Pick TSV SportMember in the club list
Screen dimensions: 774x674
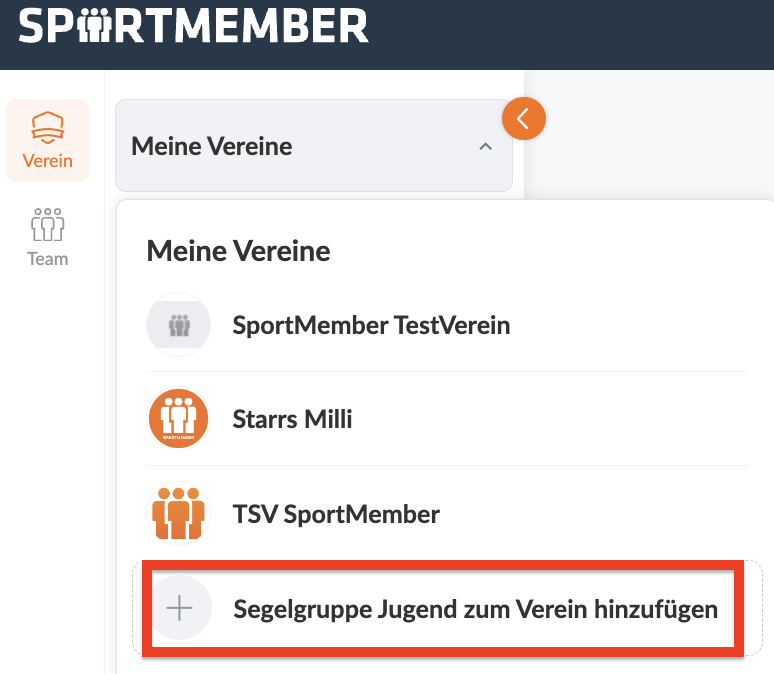point(336,515)
